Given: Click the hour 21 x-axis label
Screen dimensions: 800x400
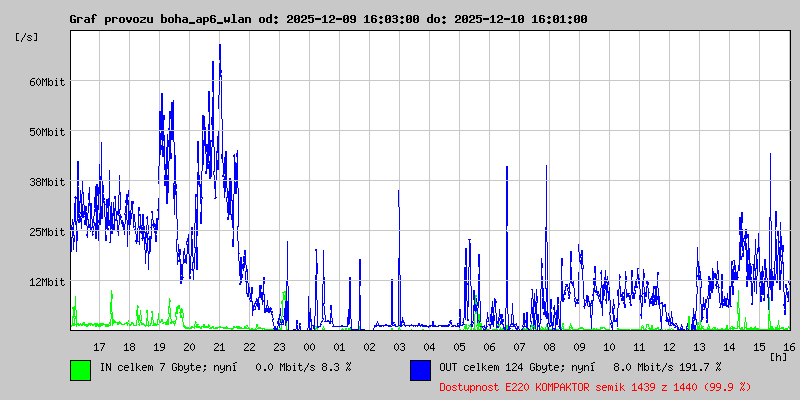Looking at the screenshot, I should (x=219, y=347).
